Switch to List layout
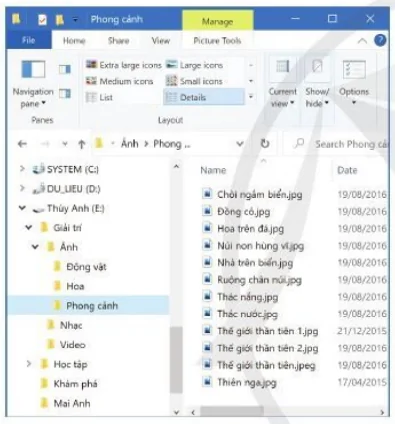Image resolution: width=395 pixels, height=424 pixels. pos(99,97)
